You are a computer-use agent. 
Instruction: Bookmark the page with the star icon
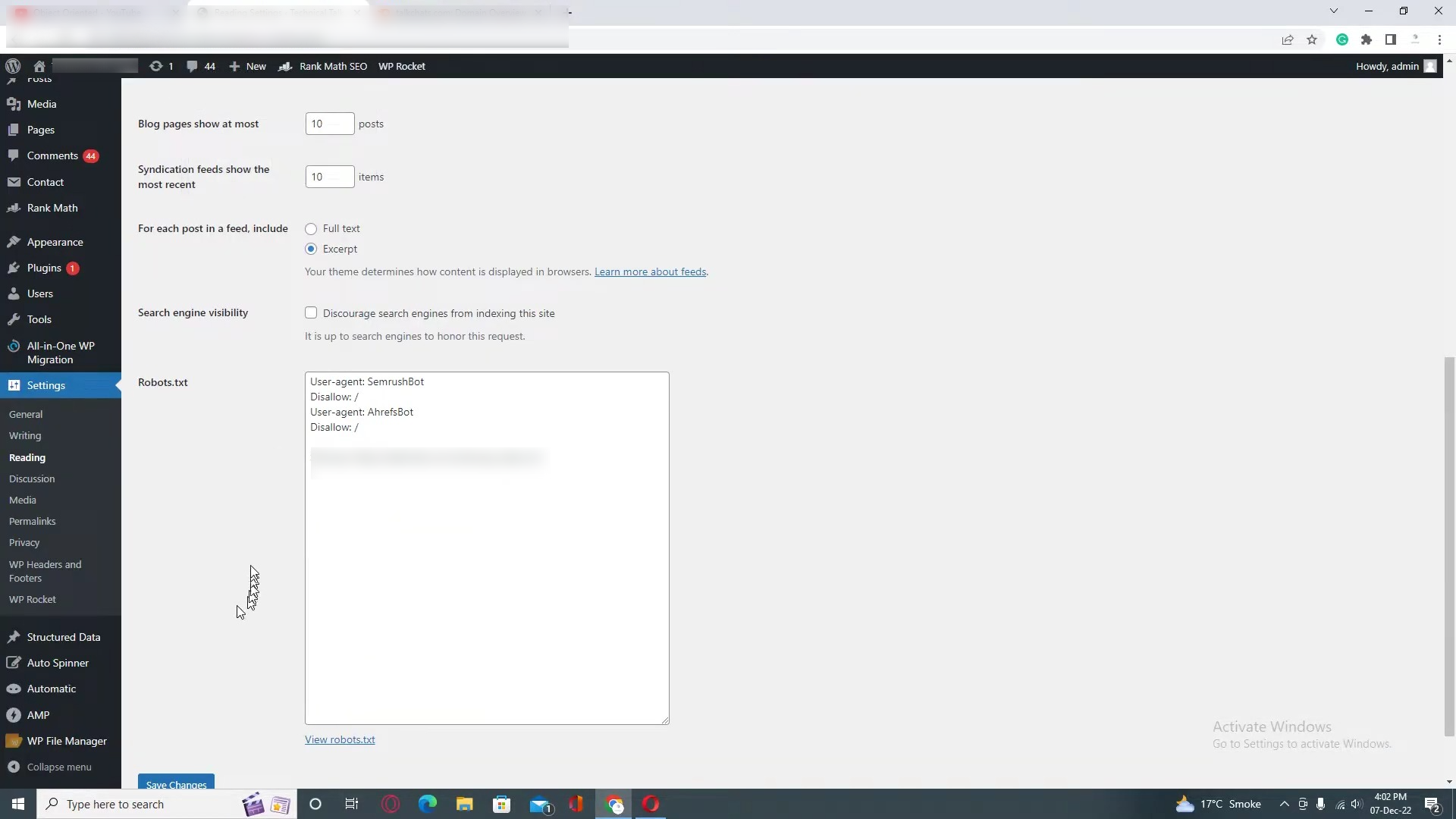(x=1312, y=39)
